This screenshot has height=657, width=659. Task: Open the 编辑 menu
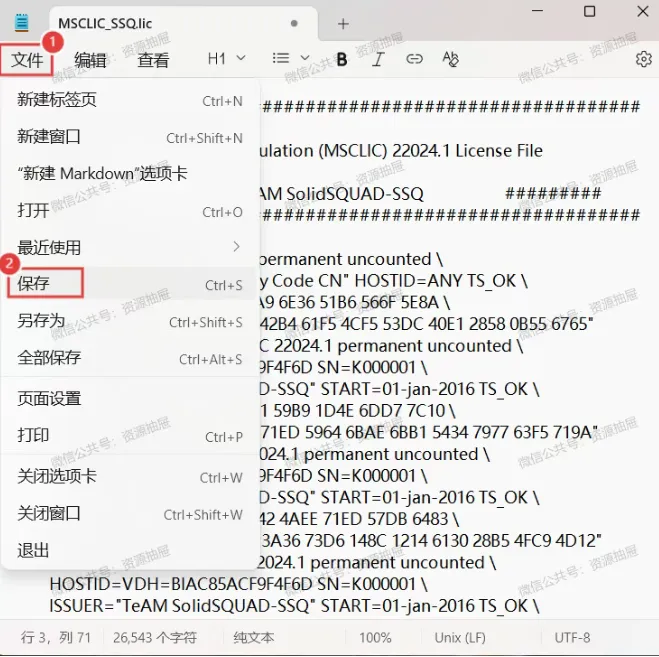click(x=90, y=60)
